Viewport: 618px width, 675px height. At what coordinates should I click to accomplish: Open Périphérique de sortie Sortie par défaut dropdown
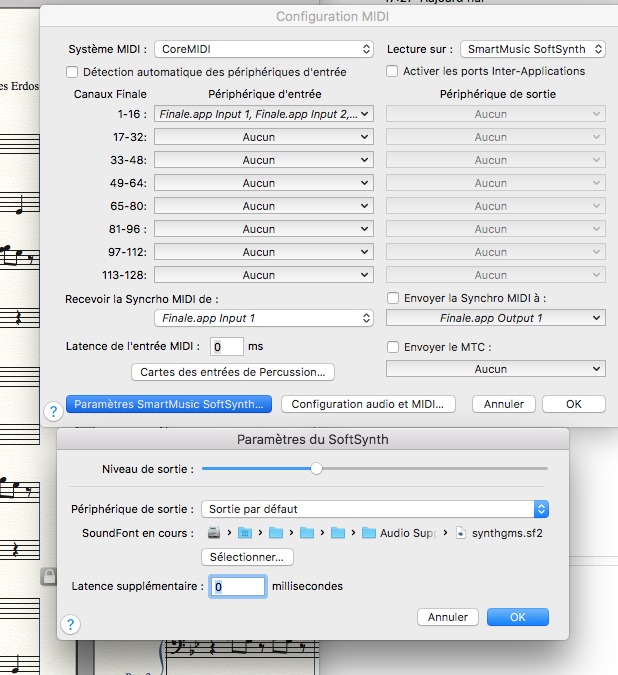375,509
